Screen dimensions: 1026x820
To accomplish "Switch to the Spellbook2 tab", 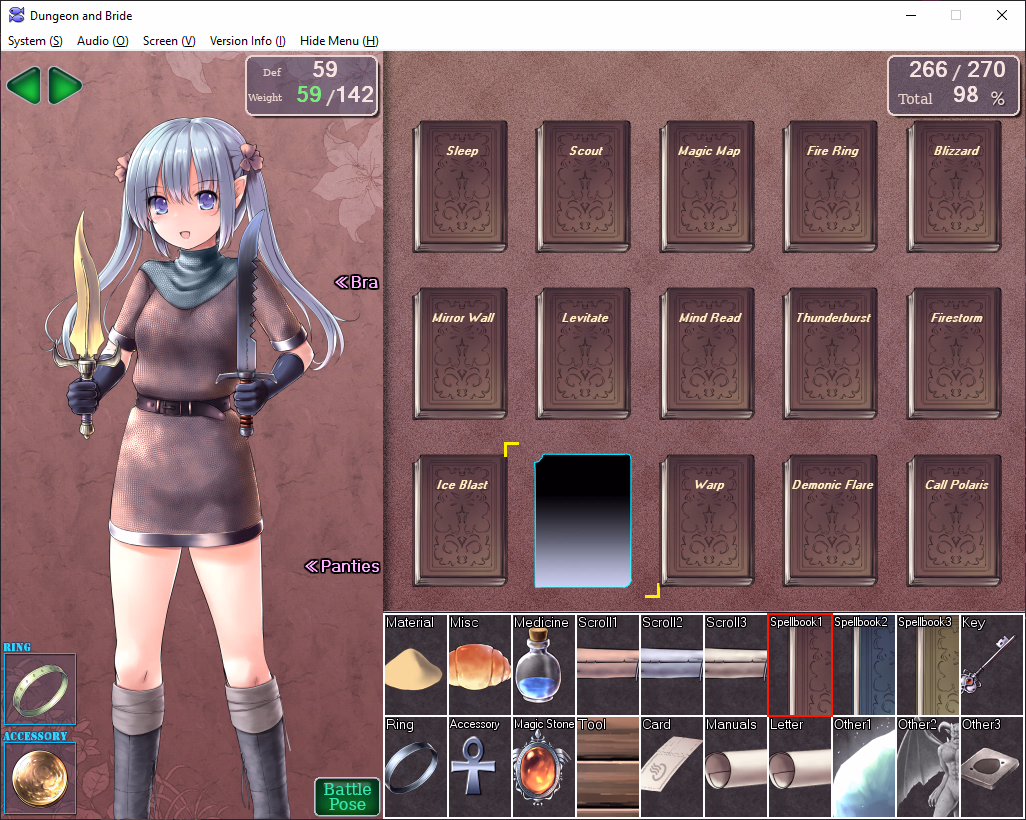I will 863,665.
